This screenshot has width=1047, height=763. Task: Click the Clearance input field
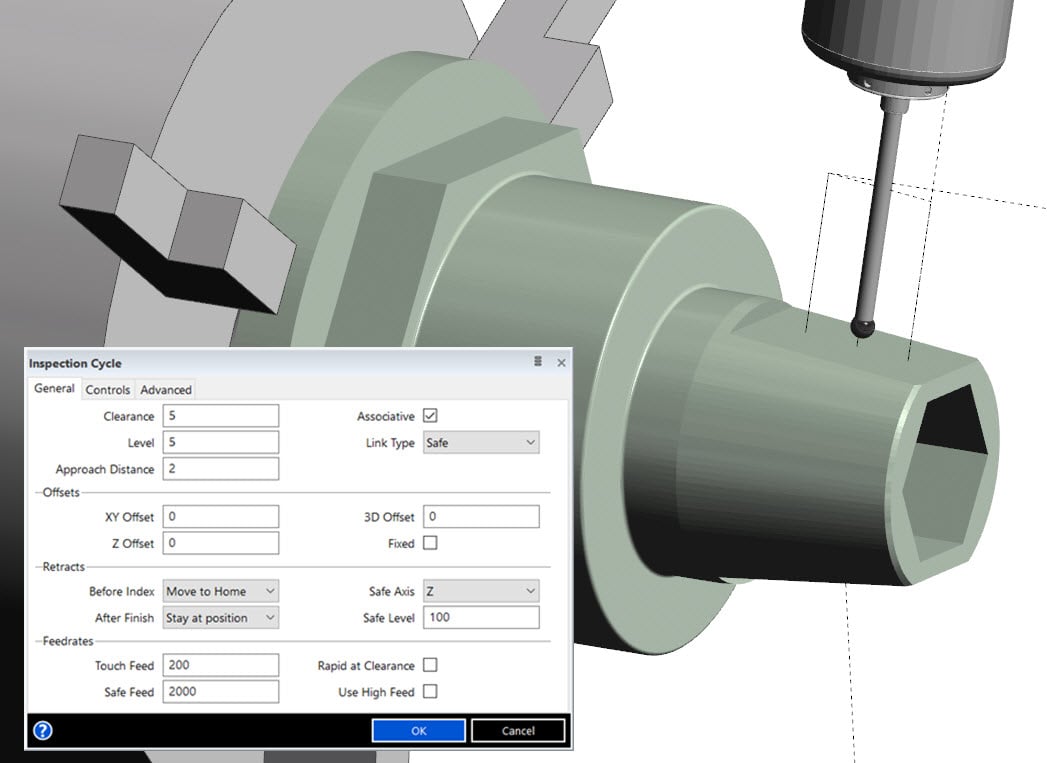point(220,416)
